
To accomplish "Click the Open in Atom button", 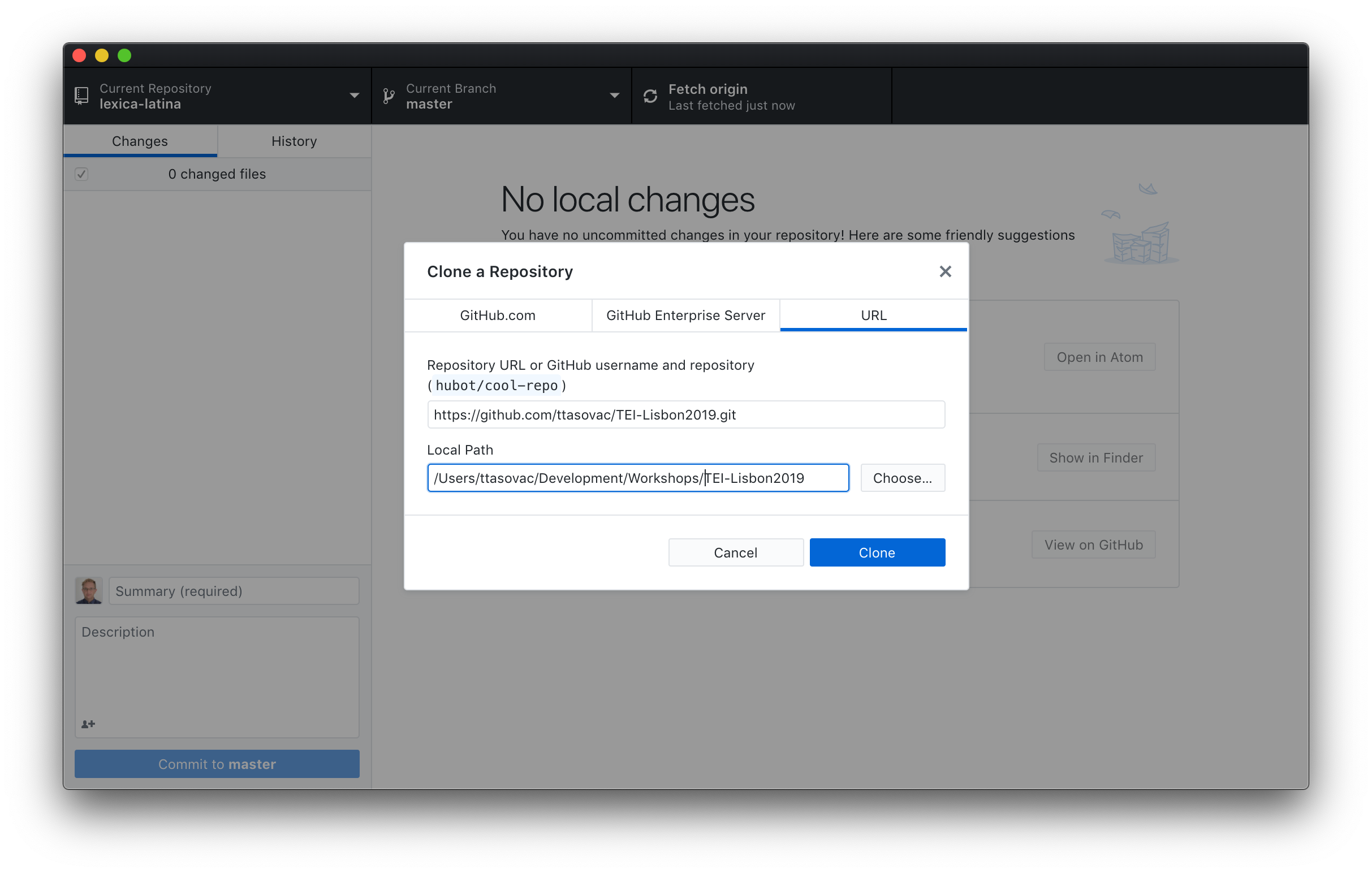I will coord(1099,357).
